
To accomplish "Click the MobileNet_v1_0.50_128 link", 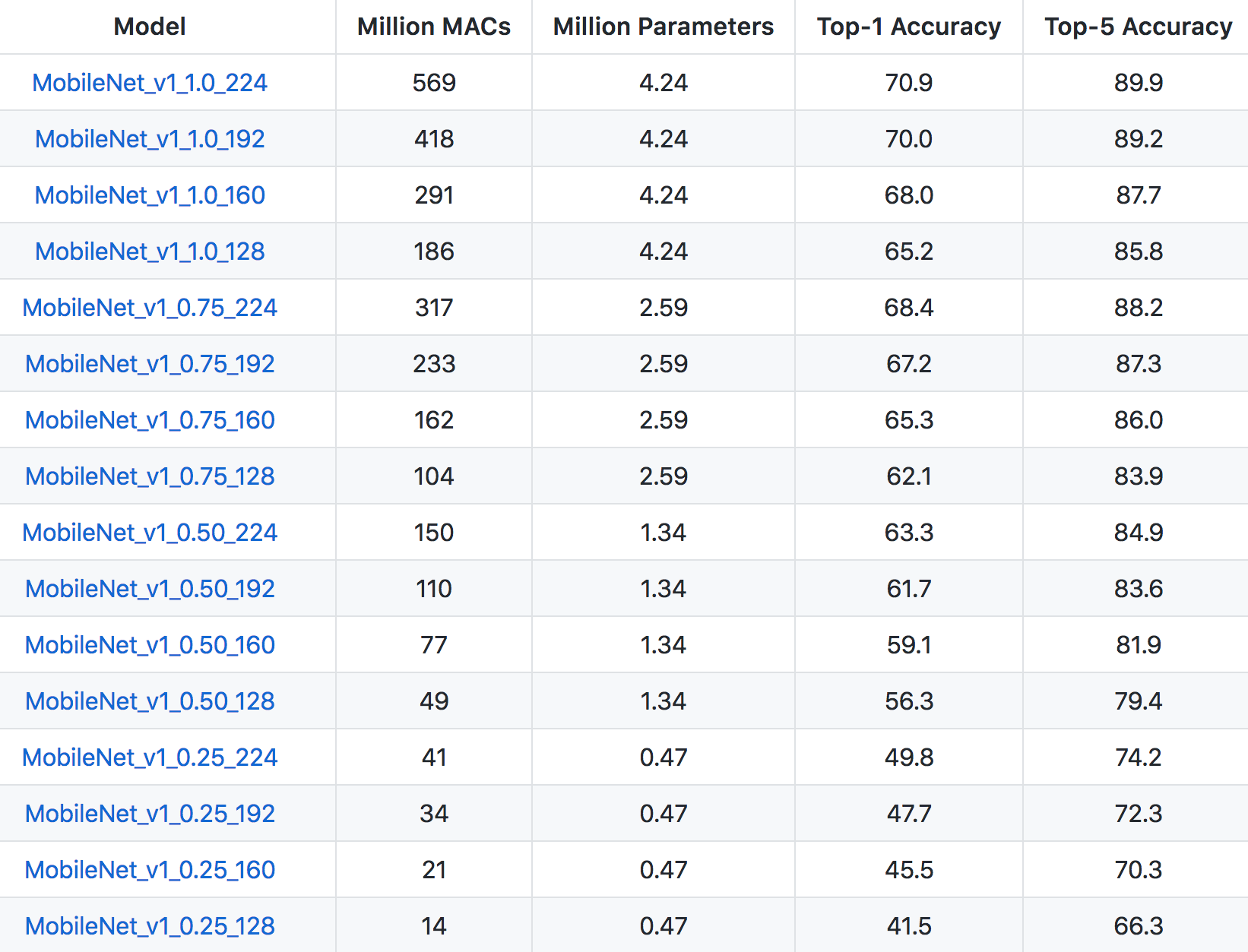I will [x=150, y=701].
